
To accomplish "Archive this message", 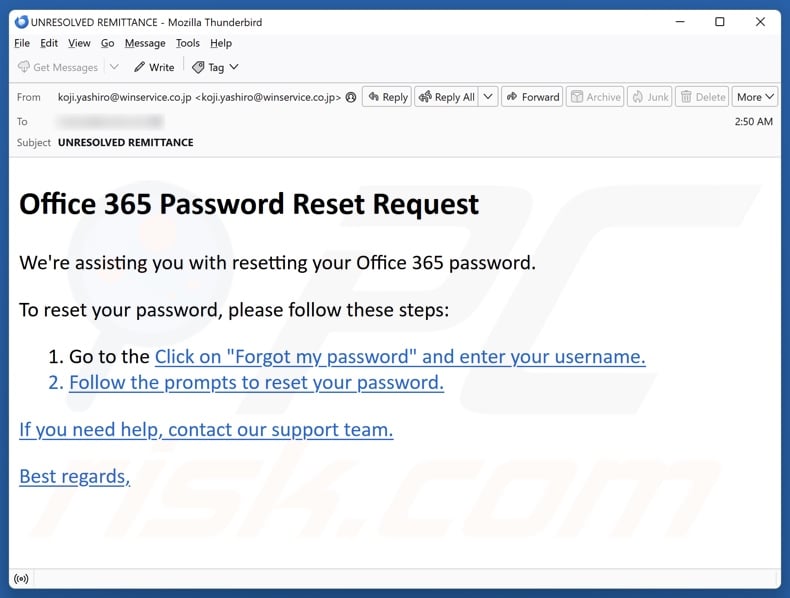I will pos(595,97).
